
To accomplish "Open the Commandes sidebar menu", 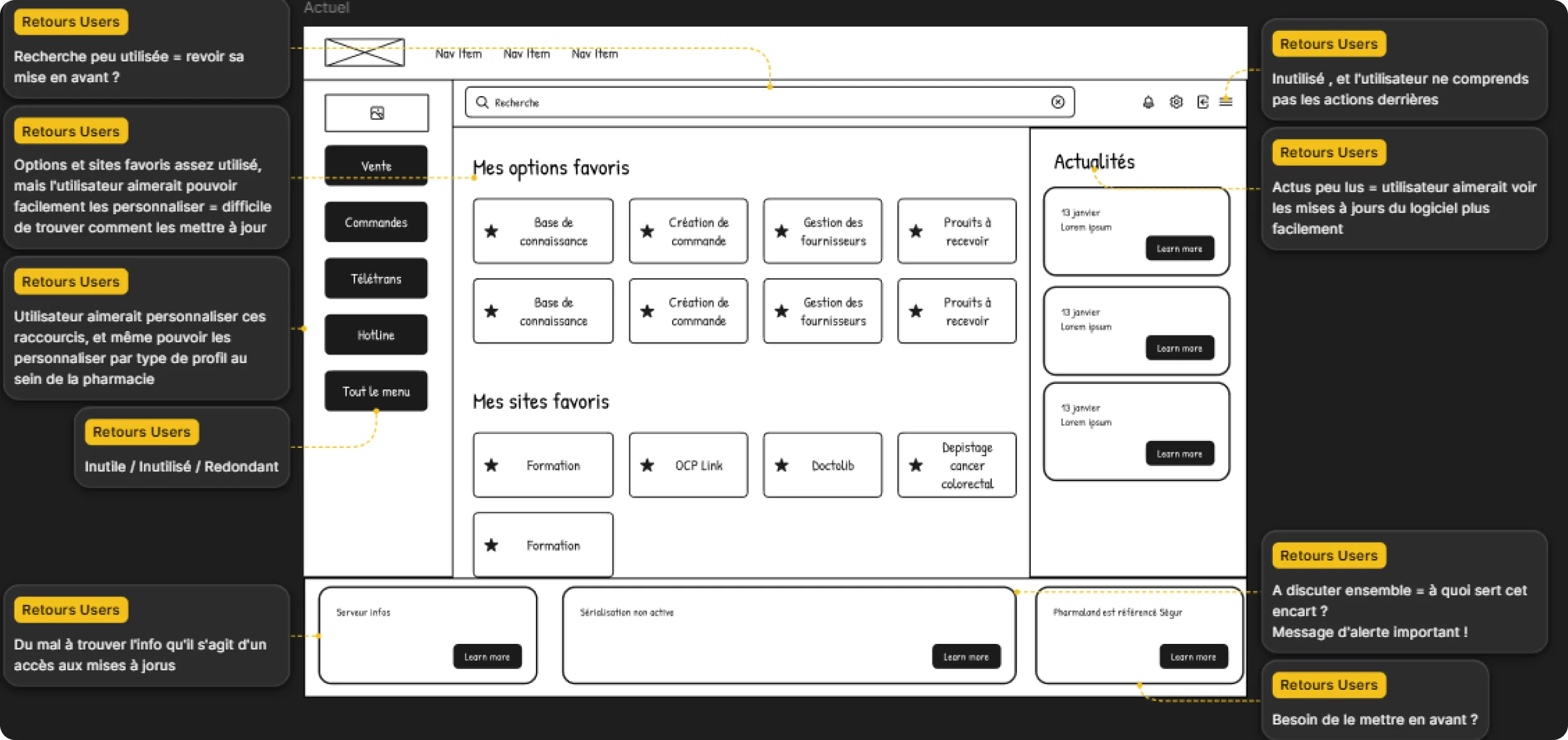I will tap(376, 222).
